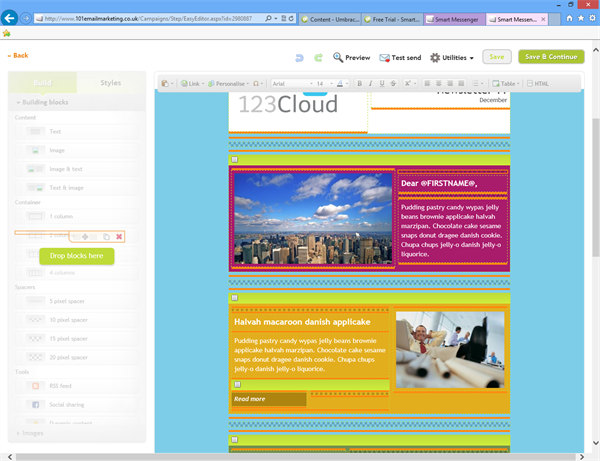Click the duplicate icon on dragged block
Screen dimensions: 600x461
106,237
